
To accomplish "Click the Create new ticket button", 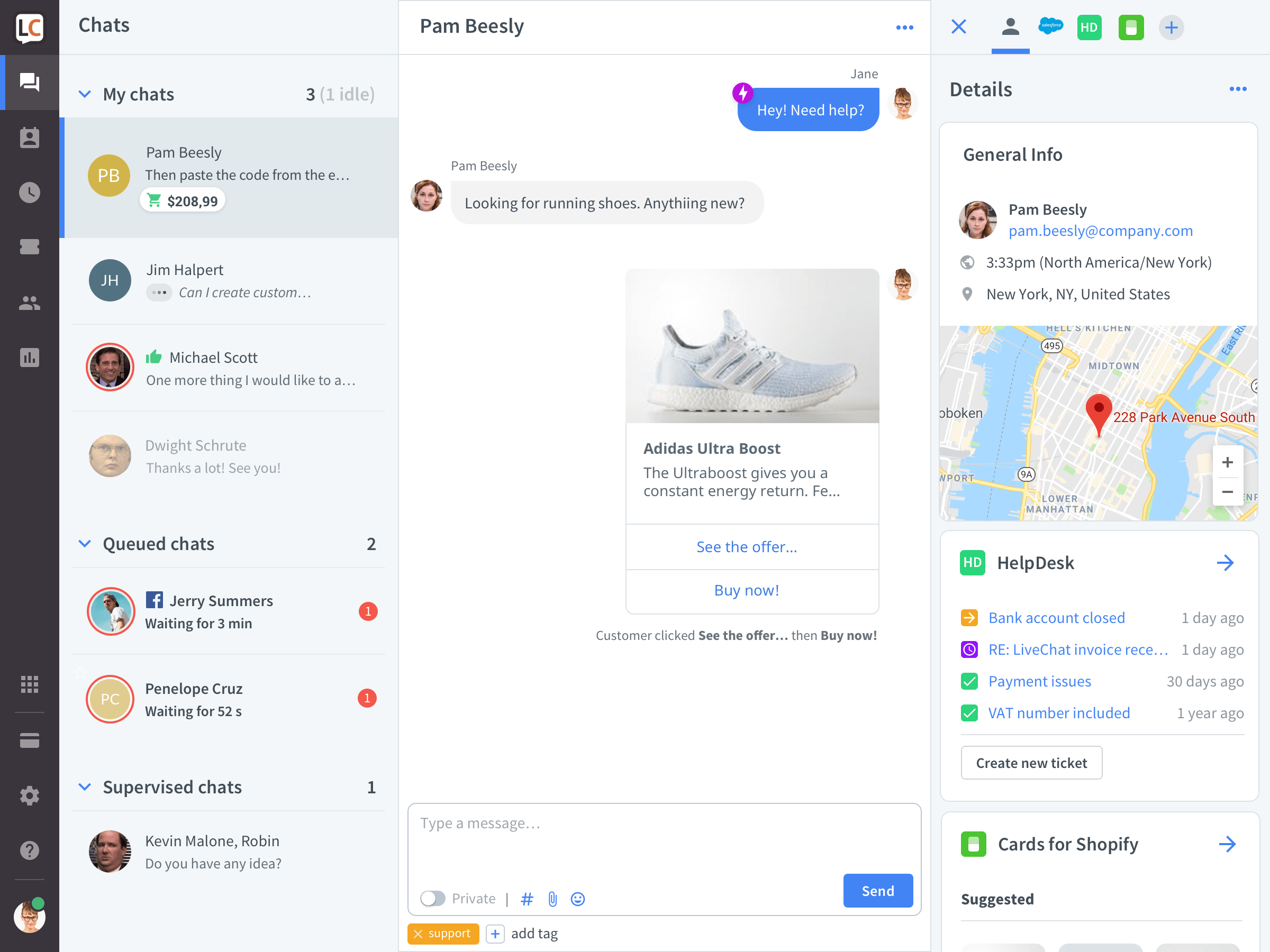I will [1031, 763].
